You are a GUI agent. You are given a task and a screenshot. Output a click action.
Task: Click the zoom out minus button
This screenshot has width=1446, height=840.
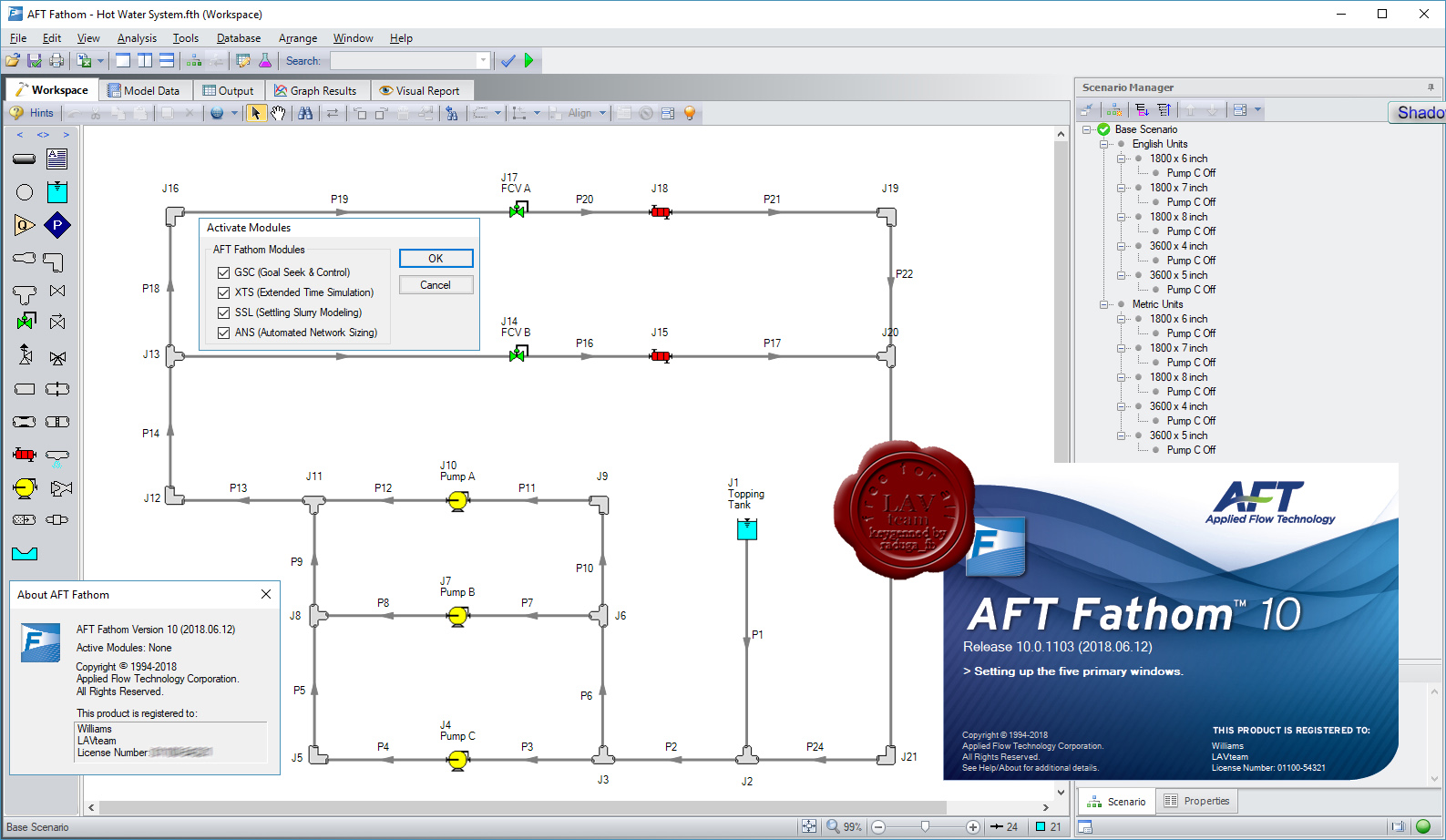878,827
